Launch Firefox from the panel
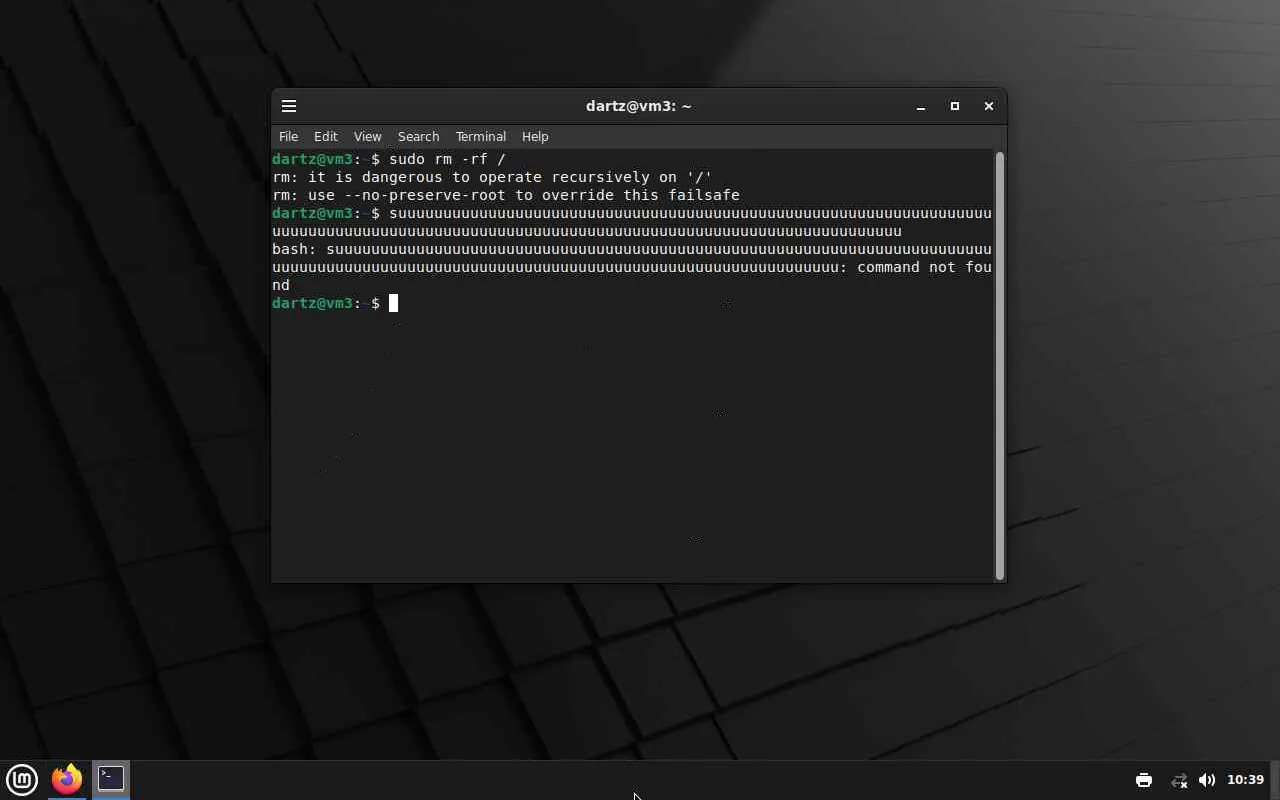 click(67, 779)
